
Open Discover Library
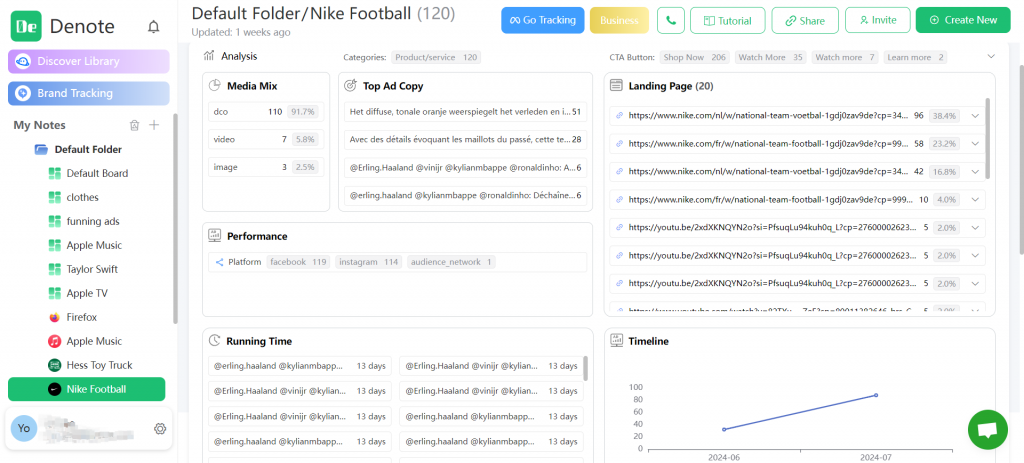pyautogui.click(x=89, y=61)
